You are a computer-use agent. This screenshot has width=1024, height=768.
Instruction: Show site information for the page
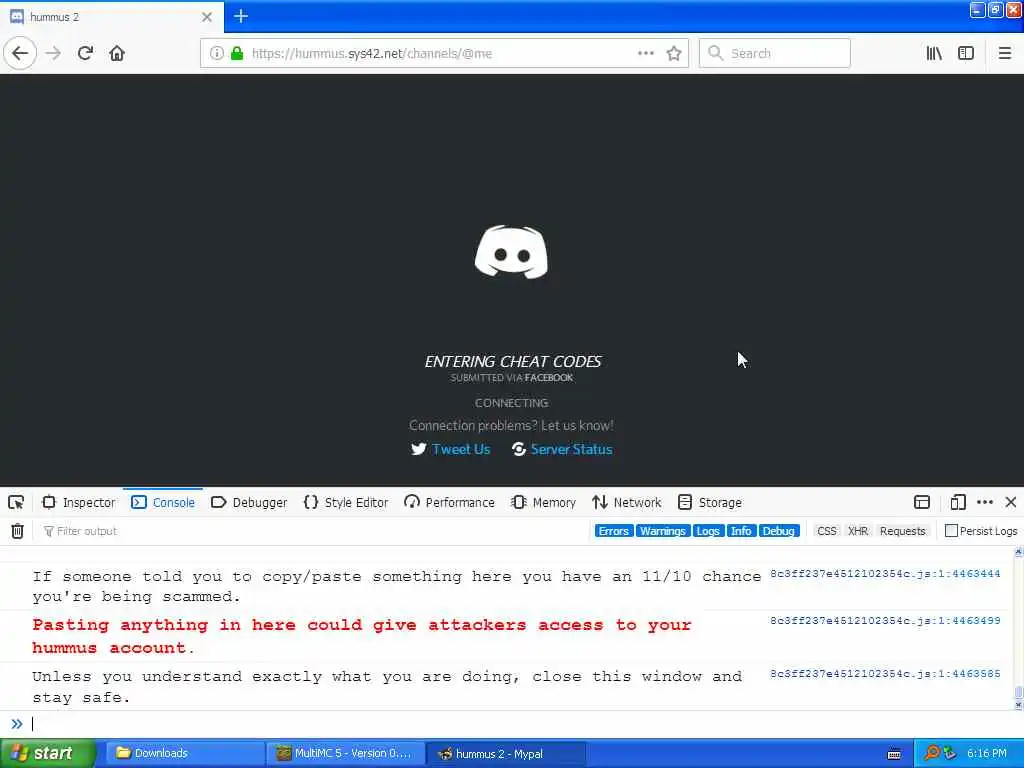216,53
